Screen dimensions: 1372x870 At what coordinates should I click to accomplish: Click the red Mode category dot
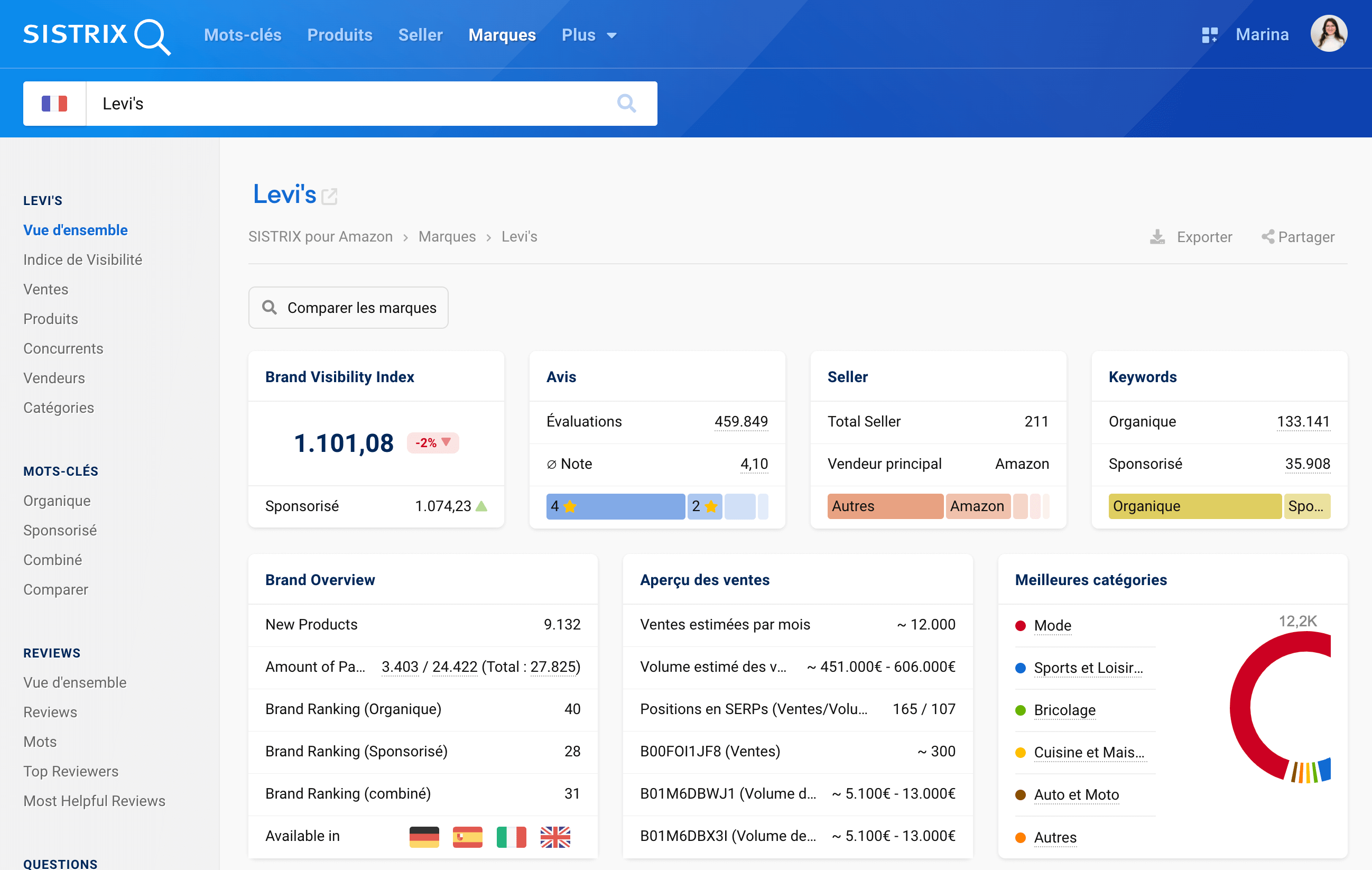[1020, 626]
